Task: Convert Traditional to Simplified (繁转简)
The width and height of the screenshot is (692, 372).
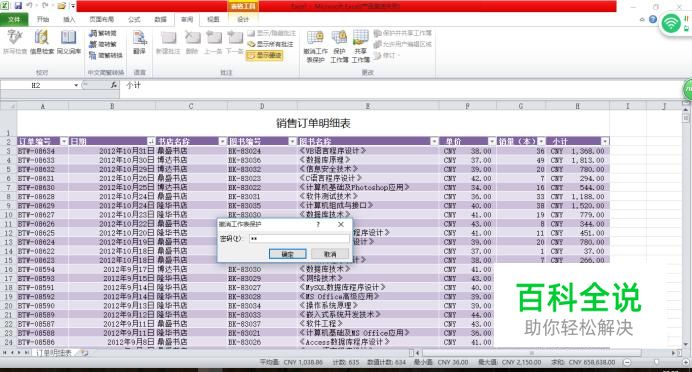Action: [103, 34]
